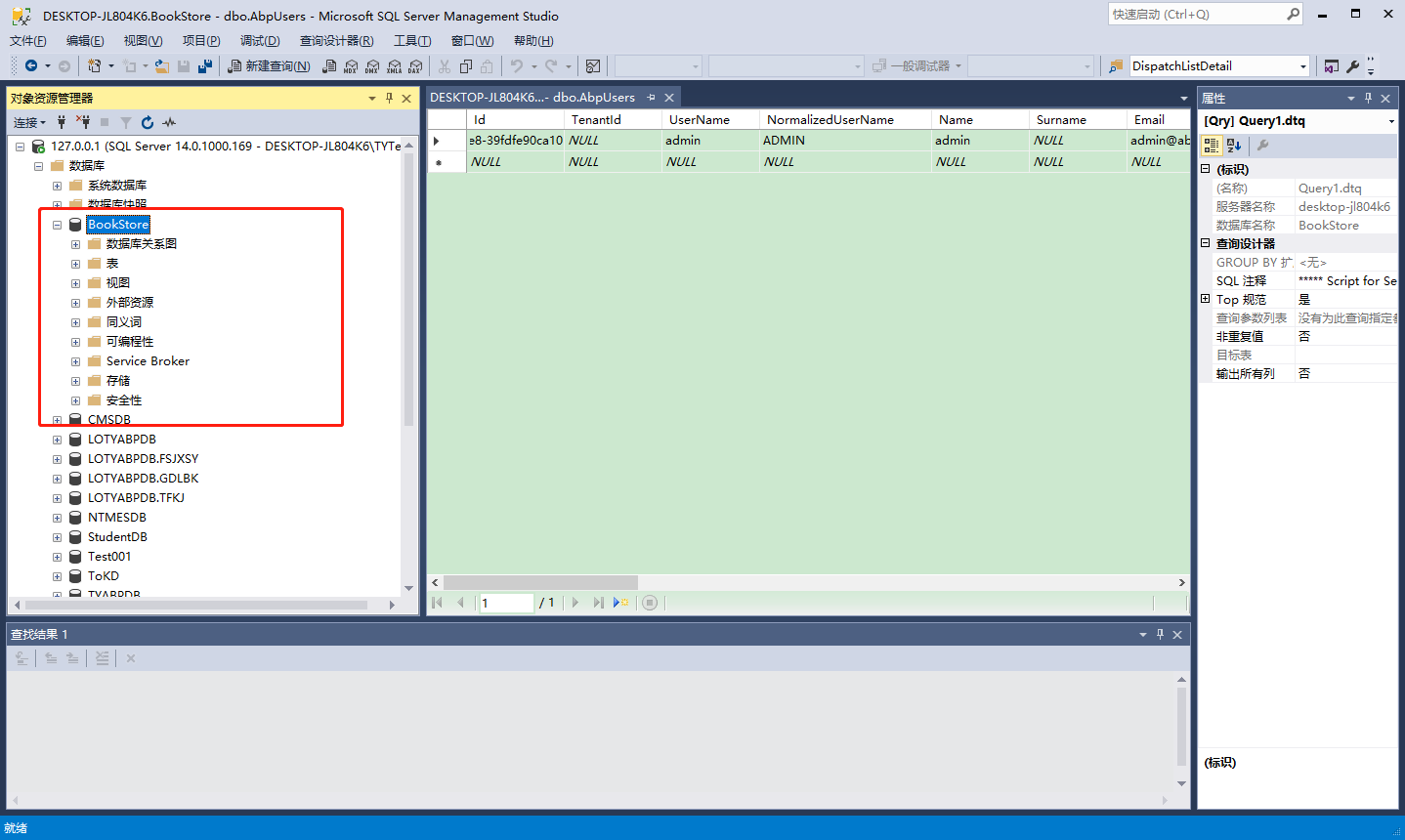
Task: Click the Surname column header
Action: (1078, 119)
